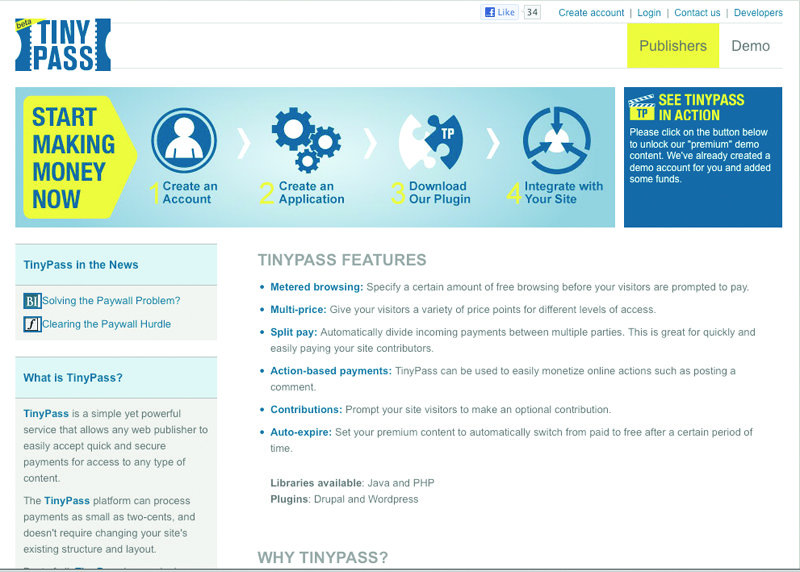Click the What is TinyPass? heading
The width and height of the screenshot is (800, 572).
(x=73, y=378)
